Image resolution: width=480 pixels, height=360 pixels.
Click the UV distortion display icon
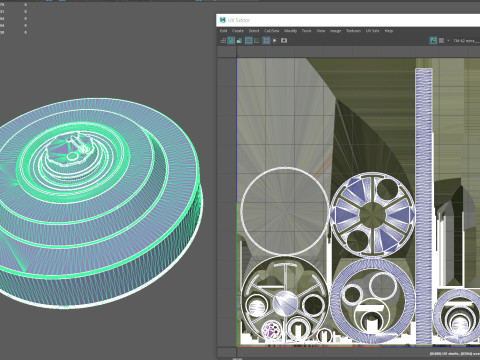pyautogui.click(x=239, y=41)
